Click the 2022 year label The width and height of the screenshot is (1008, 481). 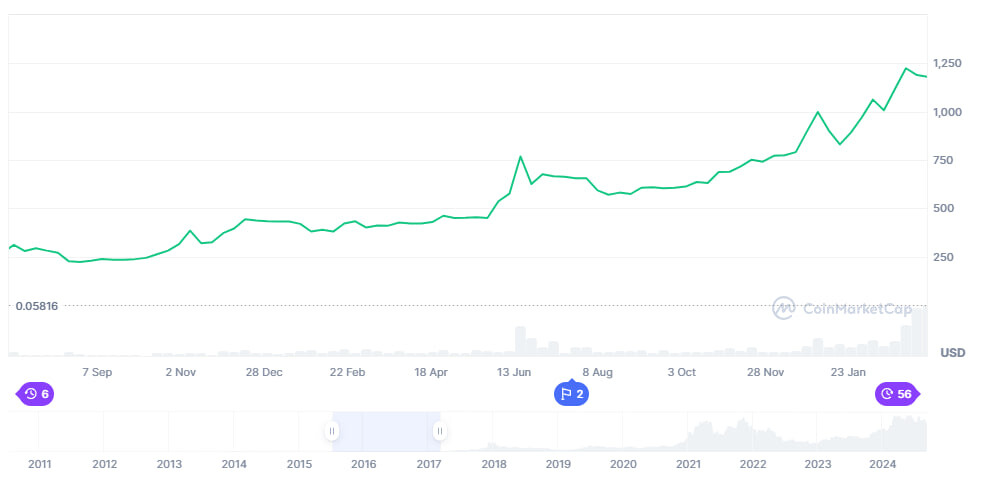click(x=753, y=464)
